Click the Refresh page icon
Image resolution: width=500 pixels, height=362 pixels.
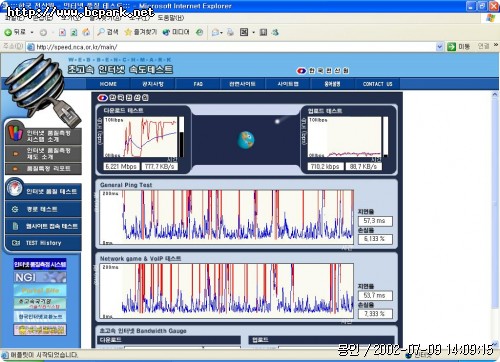[74, 32]
